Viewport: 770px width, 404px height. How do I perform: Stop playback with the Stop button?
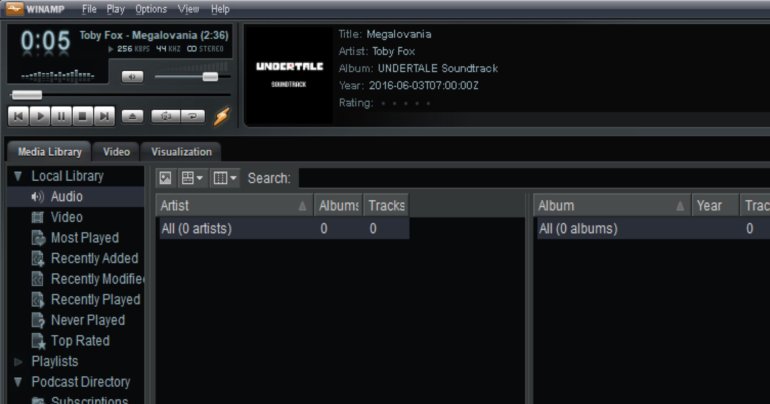(83, 116)
